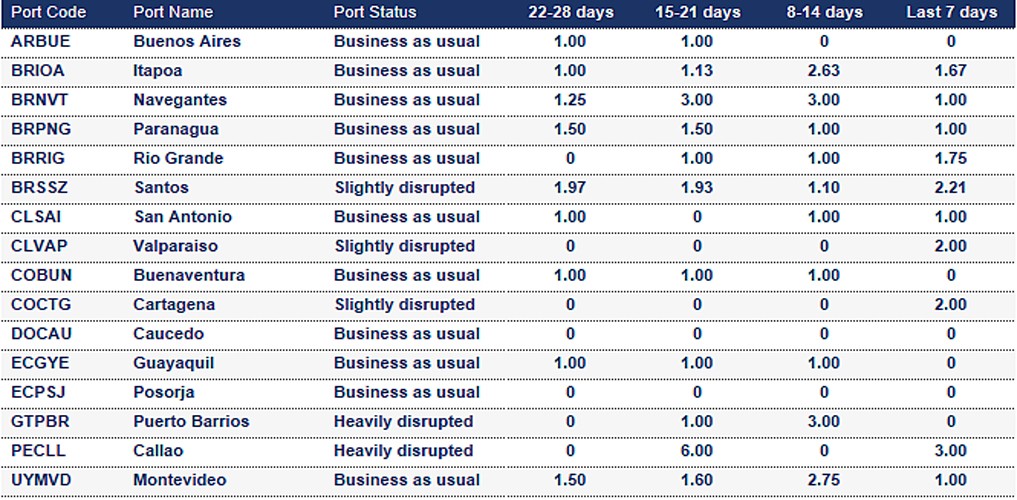
Task: Click the Port Code column header
Action: [x=48, y=12]
